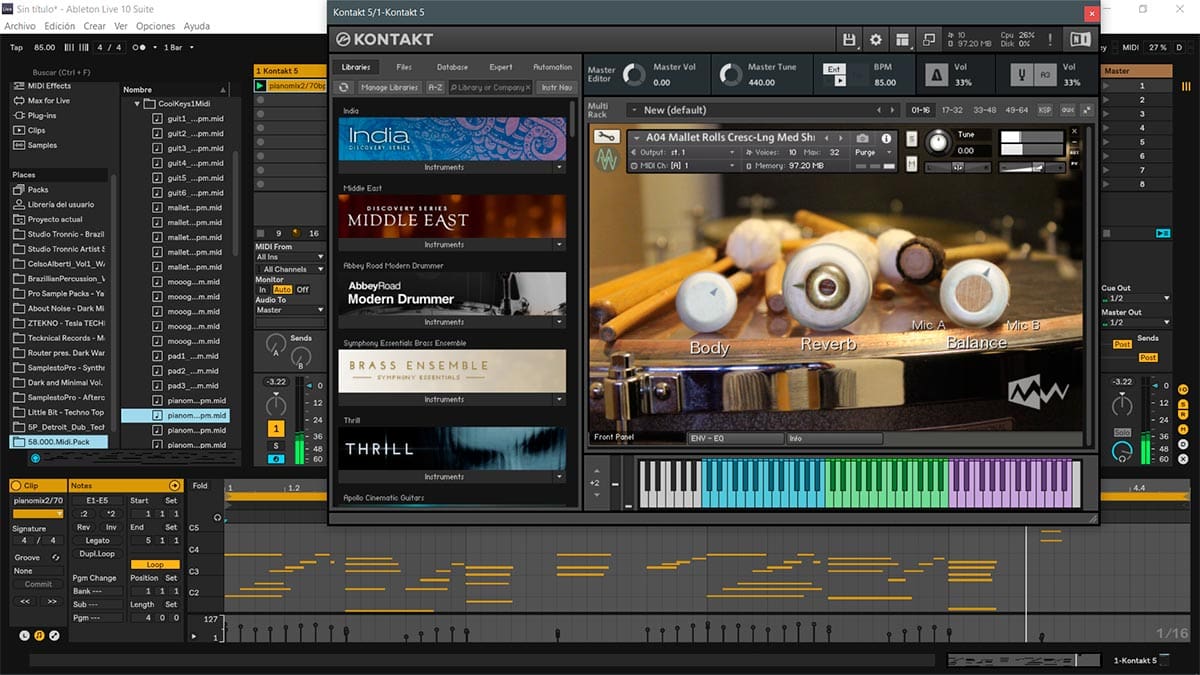This screenshot has height=675, width=1200.
Task: Launch the piano mix clip in track
Action: (x=261, y=86)
